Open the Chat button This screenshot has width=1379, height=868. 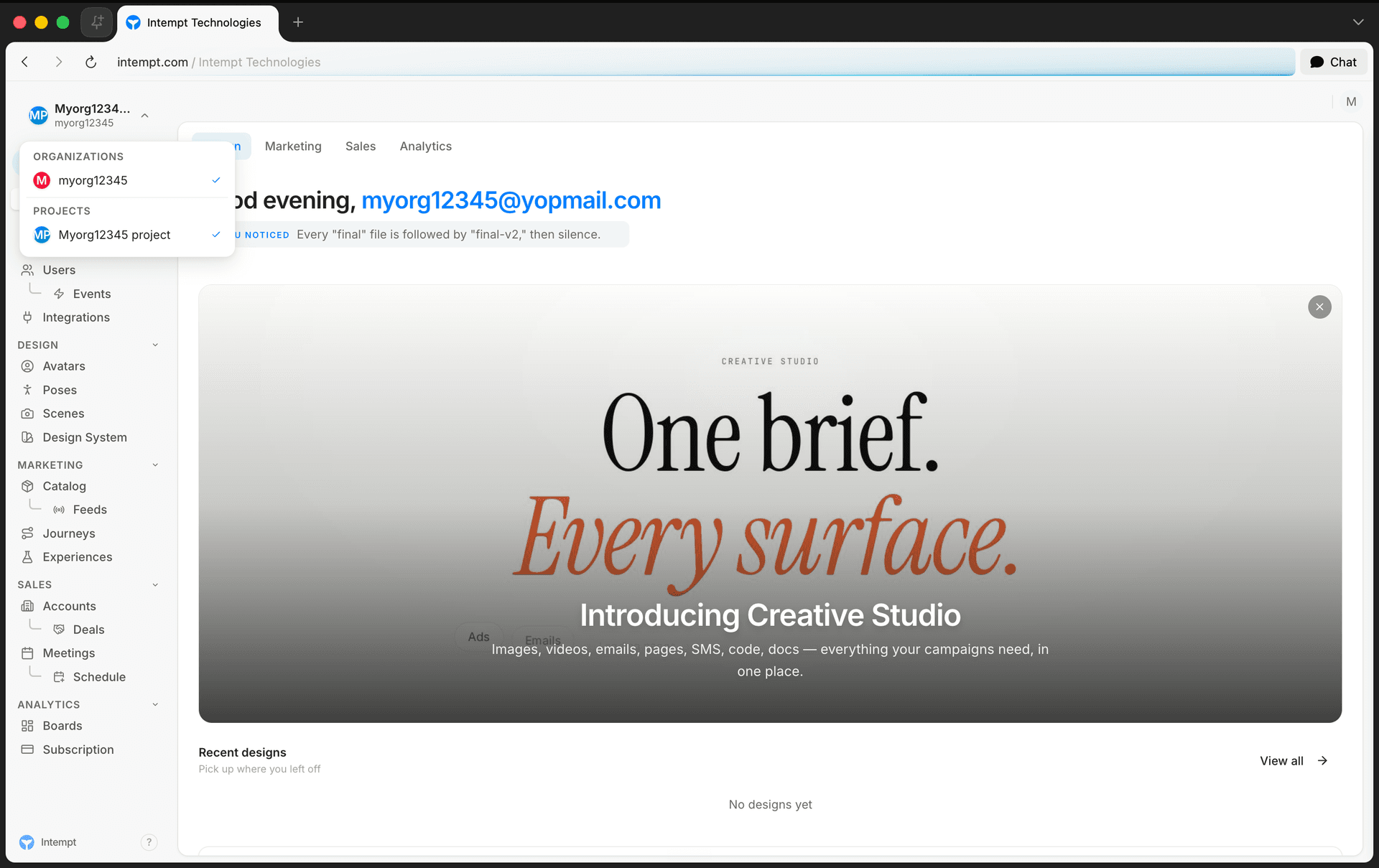(1333, 62)
